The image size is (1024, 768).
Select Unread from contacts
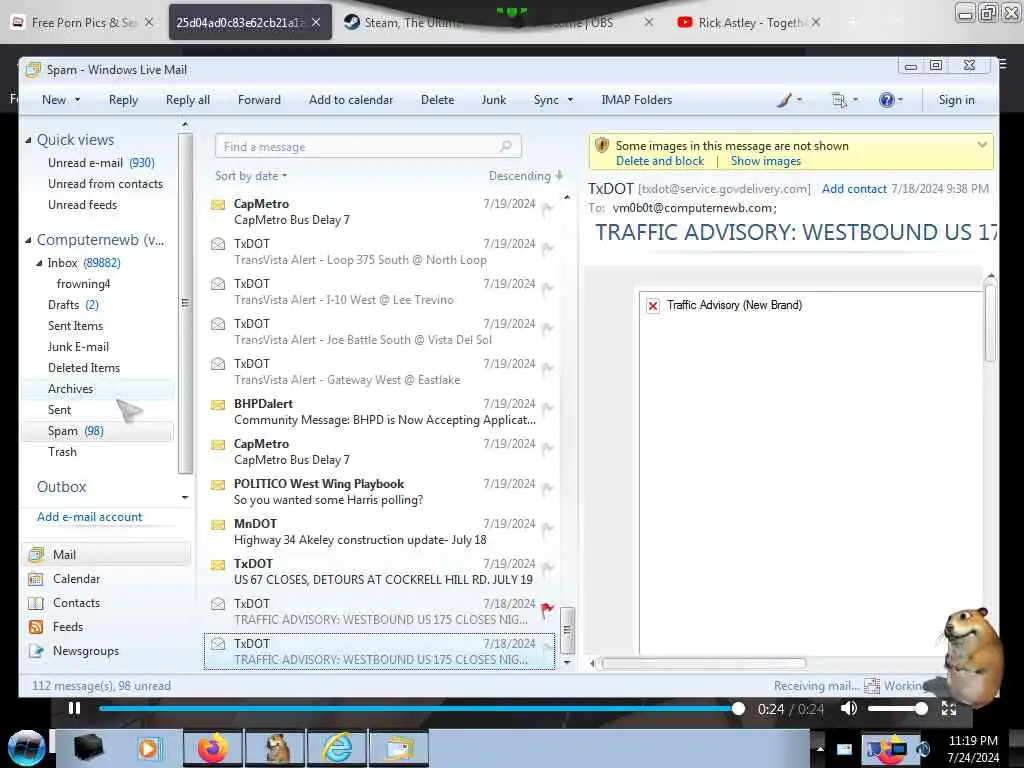click(105, 184)
